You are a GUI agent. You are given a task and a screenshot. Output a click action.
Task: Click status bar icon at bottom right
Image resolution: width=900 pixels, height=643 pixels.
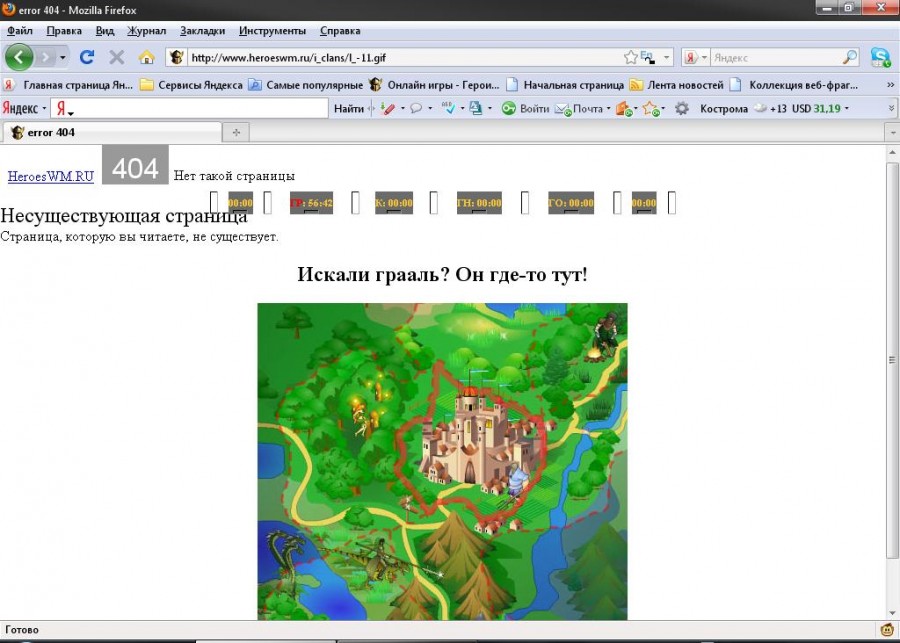click(x=886, y=630)
